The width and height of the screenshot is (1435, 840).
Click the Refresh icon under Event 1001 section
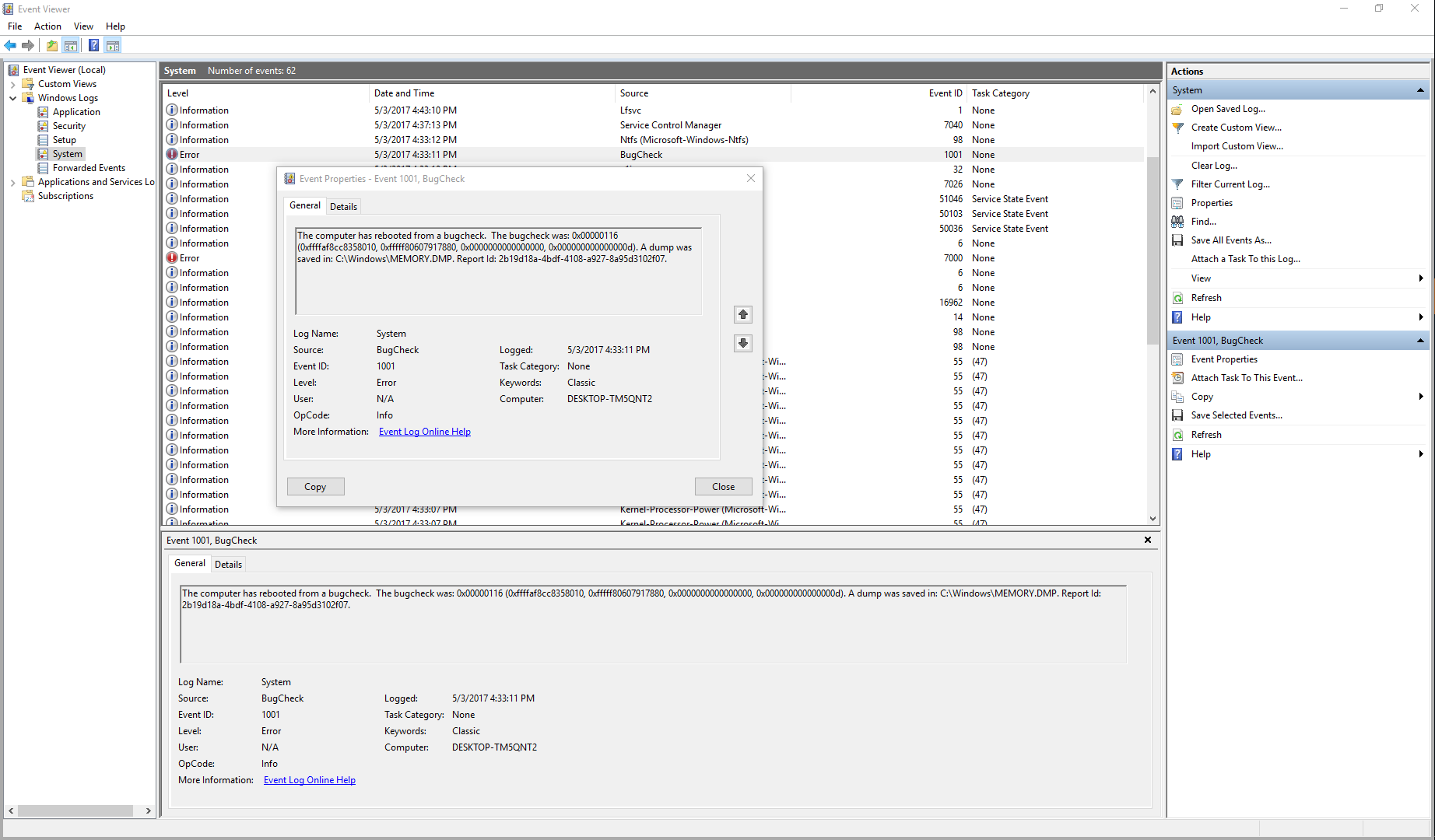pos(1177,435)
